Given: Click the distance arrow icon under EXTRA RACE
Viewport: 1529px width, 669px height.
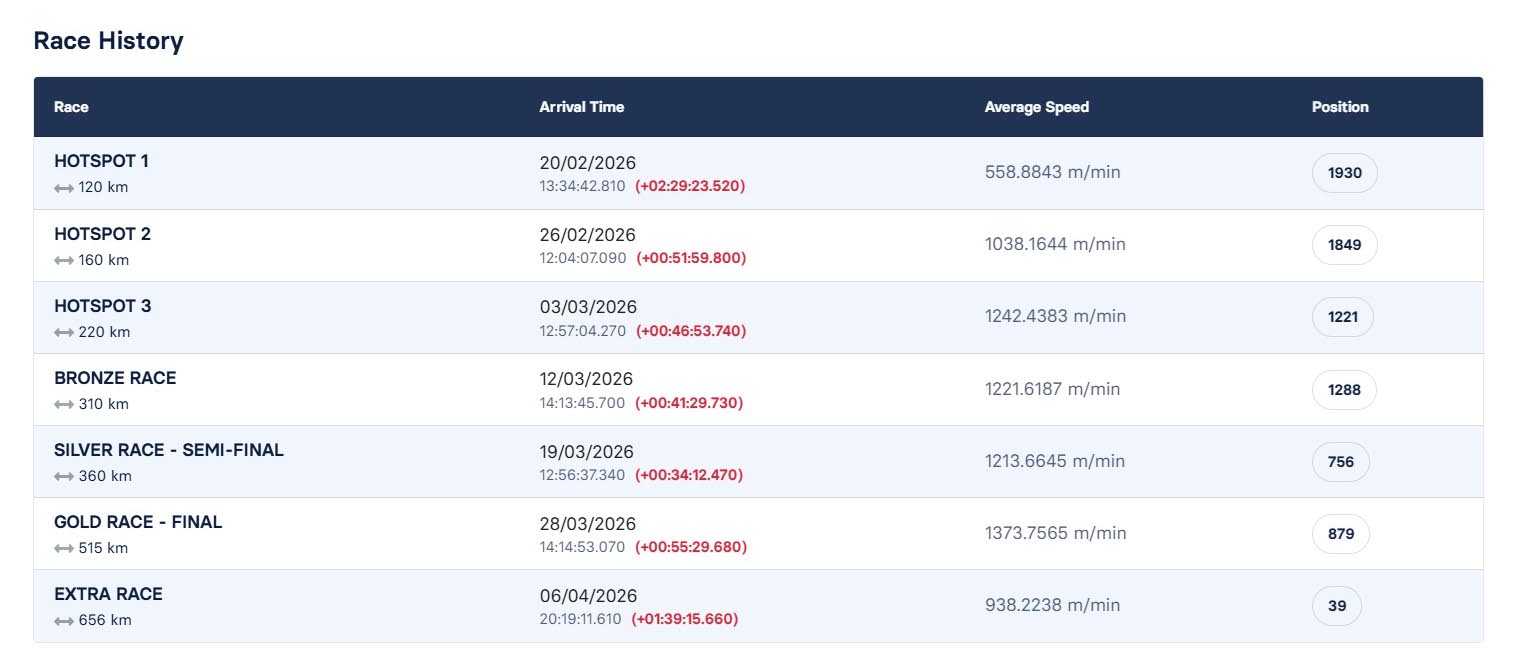Looking at the screenshot, I should pyautogui.click(x=64, y=620).
